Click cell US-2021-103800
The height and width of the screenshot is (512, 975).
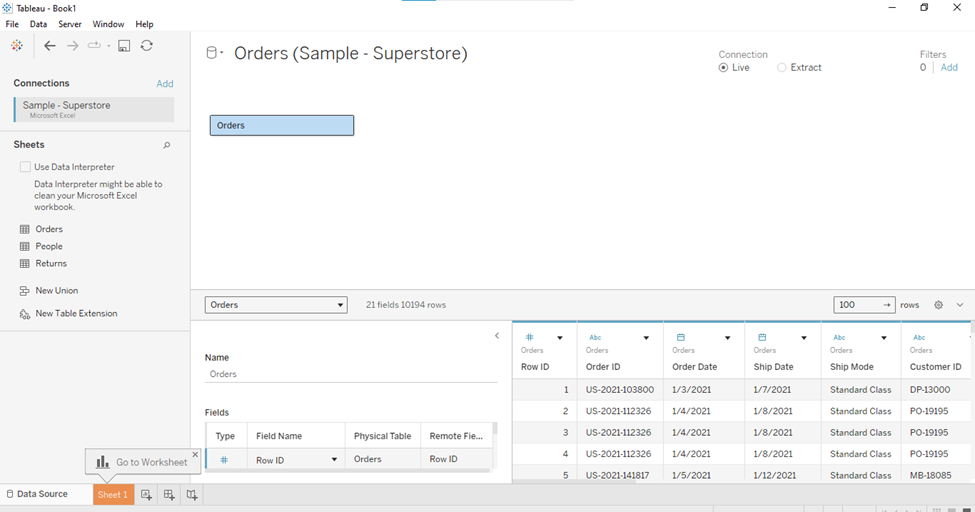coord(620,389)
